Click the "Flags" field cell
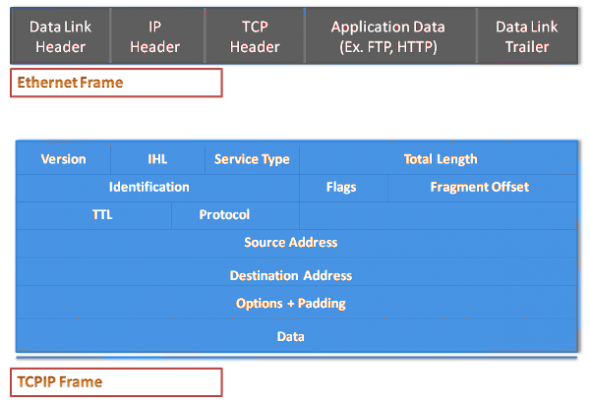590x402 pixels. pyautogui.click(x=344, y=188)
